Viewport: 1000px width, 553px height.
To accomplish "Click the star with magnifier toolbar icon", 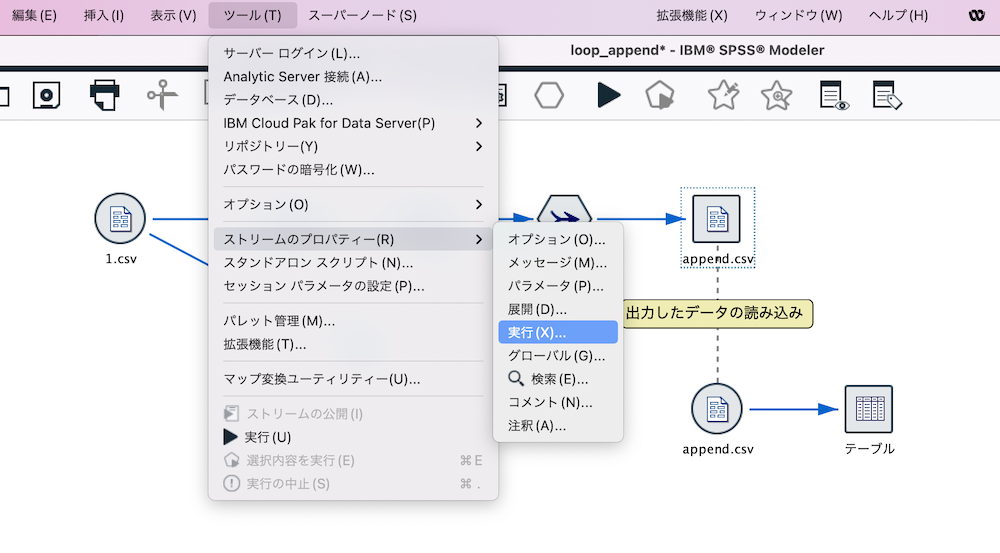I will pos(776,96).
